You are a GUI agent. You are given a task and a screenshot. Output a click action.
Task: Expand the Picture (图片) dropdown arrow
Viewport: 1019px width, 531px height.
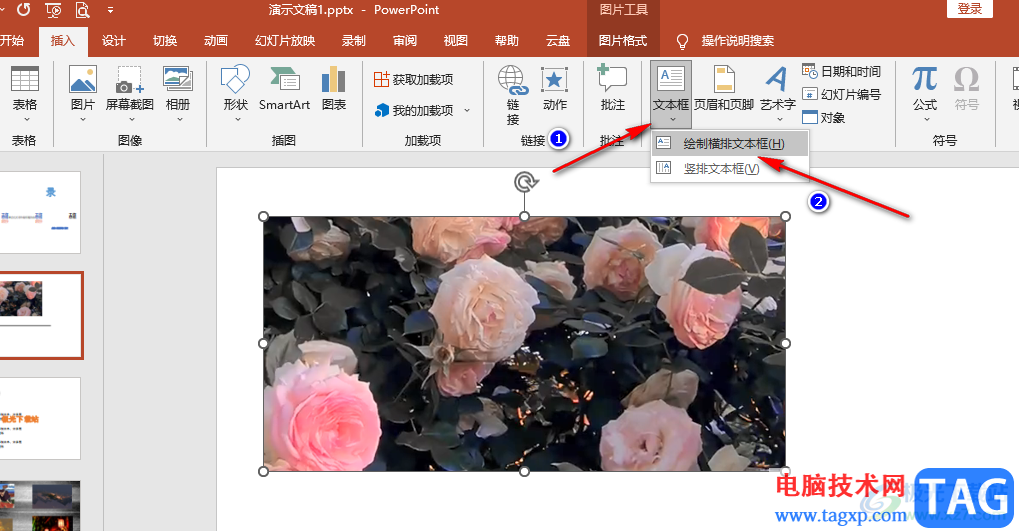click(83, 120)
